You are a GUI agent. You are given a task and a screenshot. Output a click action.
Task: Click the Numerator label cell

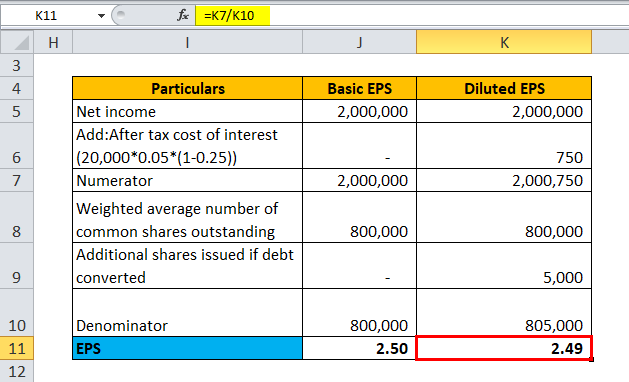pyautogui.click(x=187, y=180)
